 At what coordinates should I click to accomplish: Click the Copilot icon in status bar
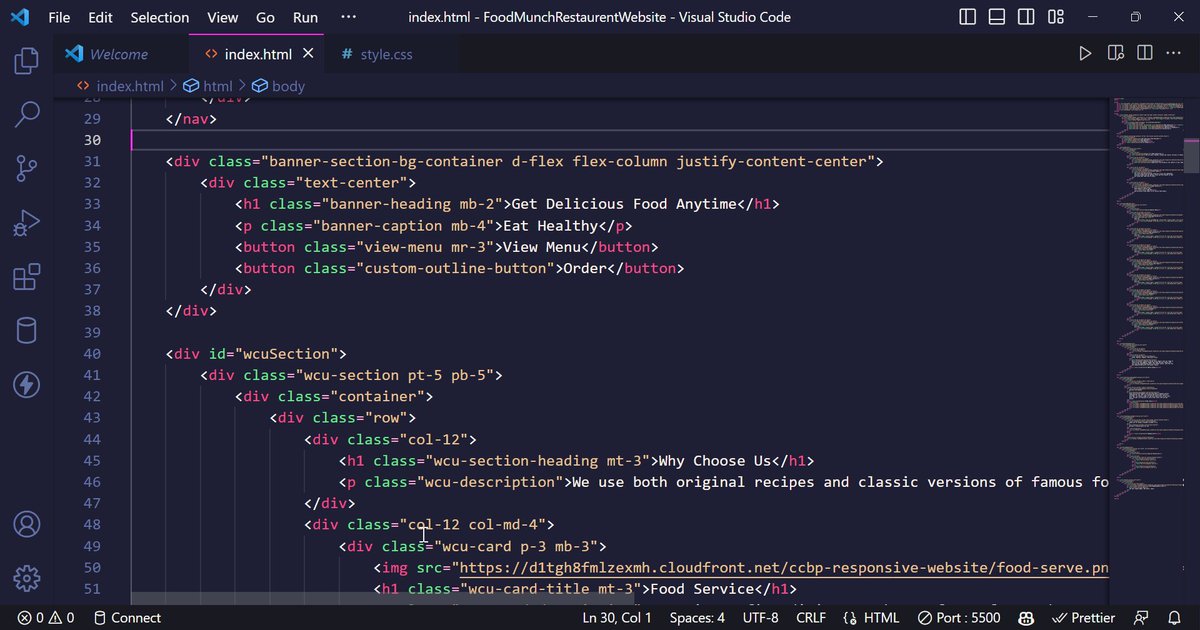[x=1024, y=618]
